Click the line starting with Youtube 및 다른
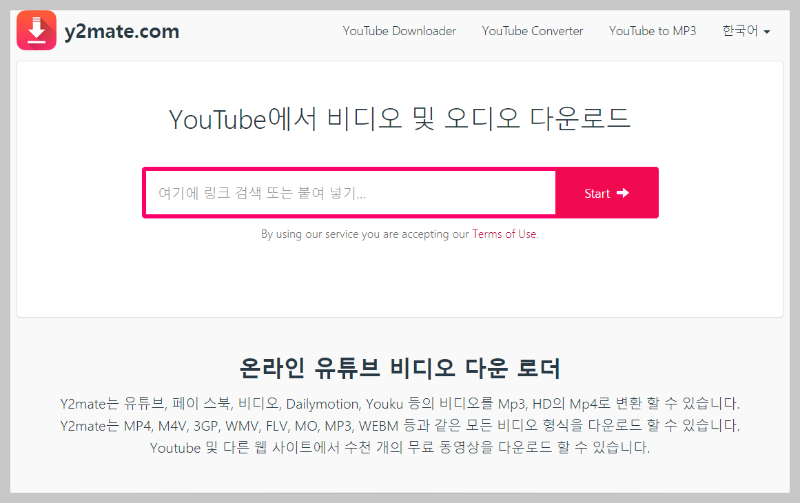The image size is (800, 503). coord(400,447)
